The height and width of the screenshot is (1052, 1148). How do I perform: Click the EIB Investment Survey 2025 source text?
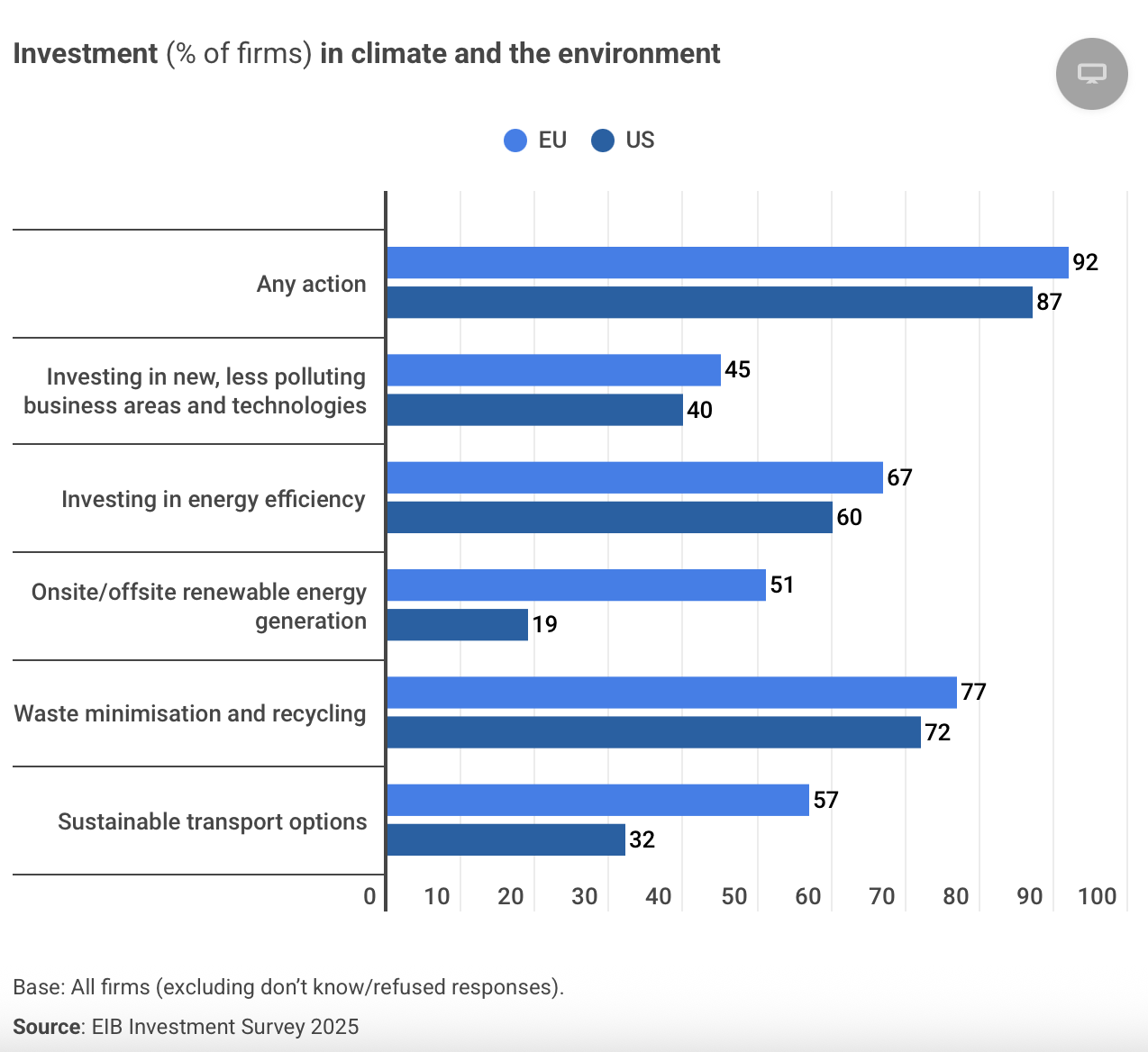click(225, 1027)
